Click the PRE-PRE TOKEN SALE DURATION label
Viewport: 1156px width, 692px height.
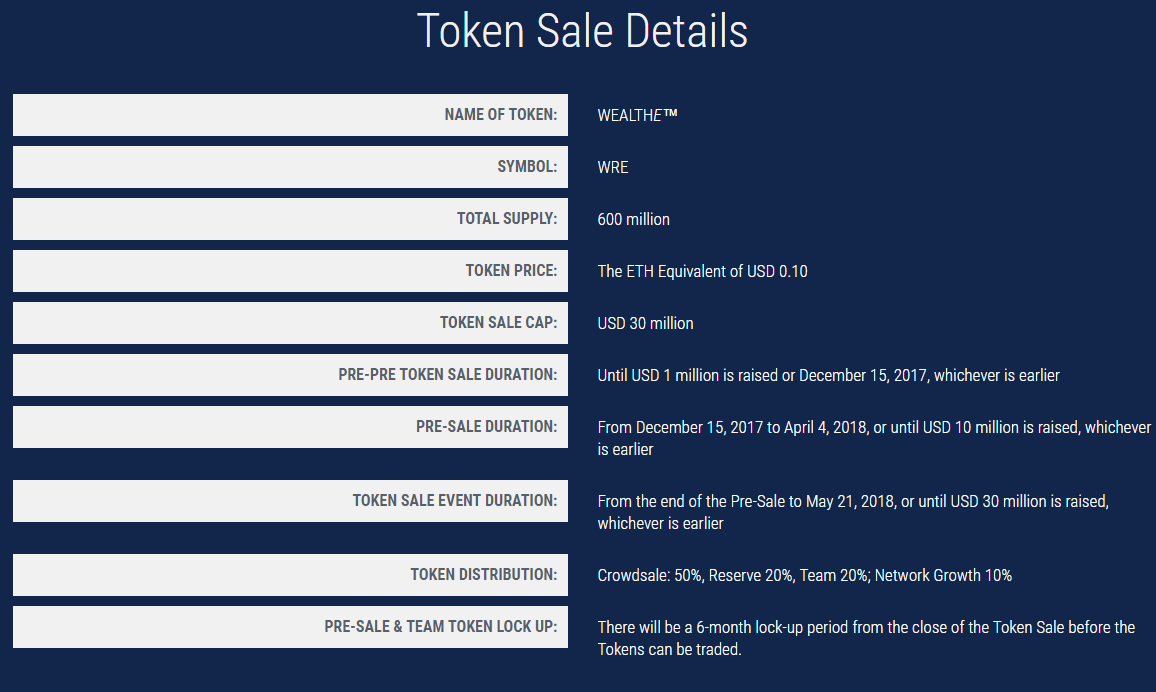(447, 375)
